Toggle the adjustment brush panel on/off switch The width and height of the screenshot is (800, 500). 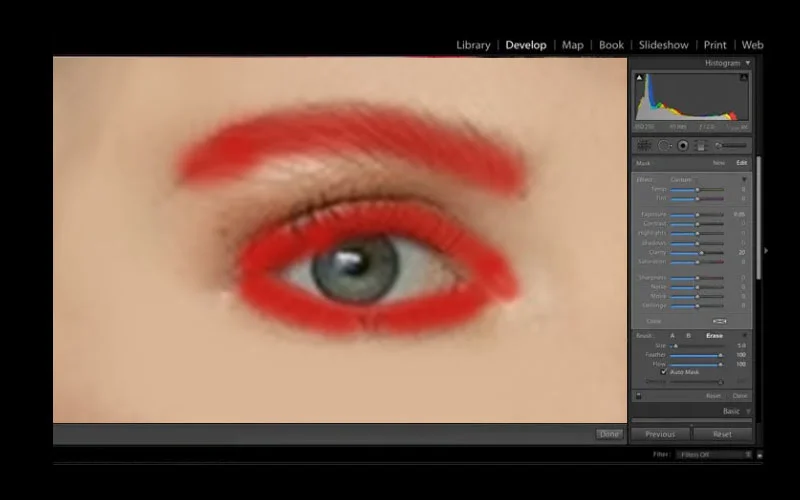[638, 395]
